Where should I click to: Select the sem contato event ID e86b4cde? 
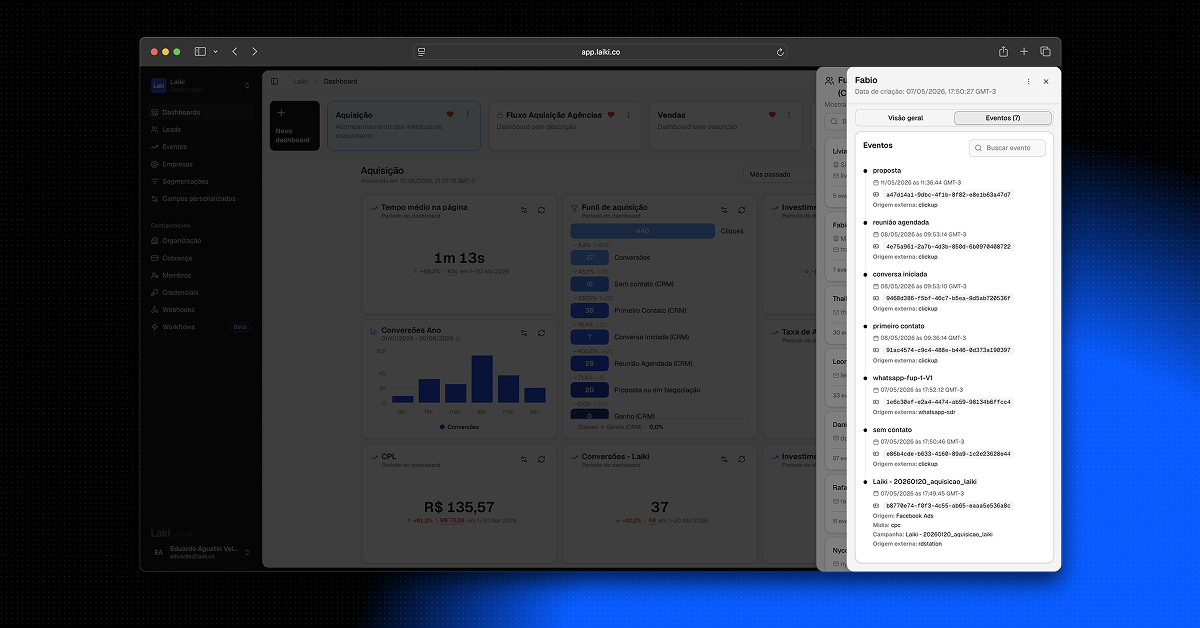(x=948, y=454)
